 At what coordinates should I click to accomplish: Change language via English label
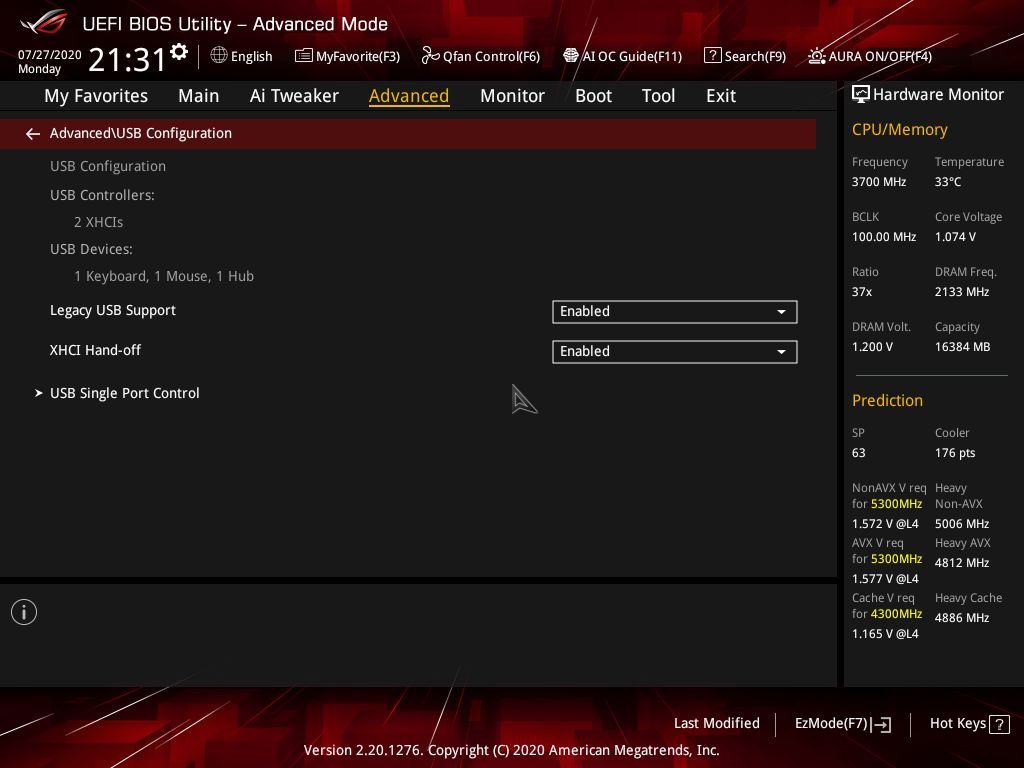[251, 56]
